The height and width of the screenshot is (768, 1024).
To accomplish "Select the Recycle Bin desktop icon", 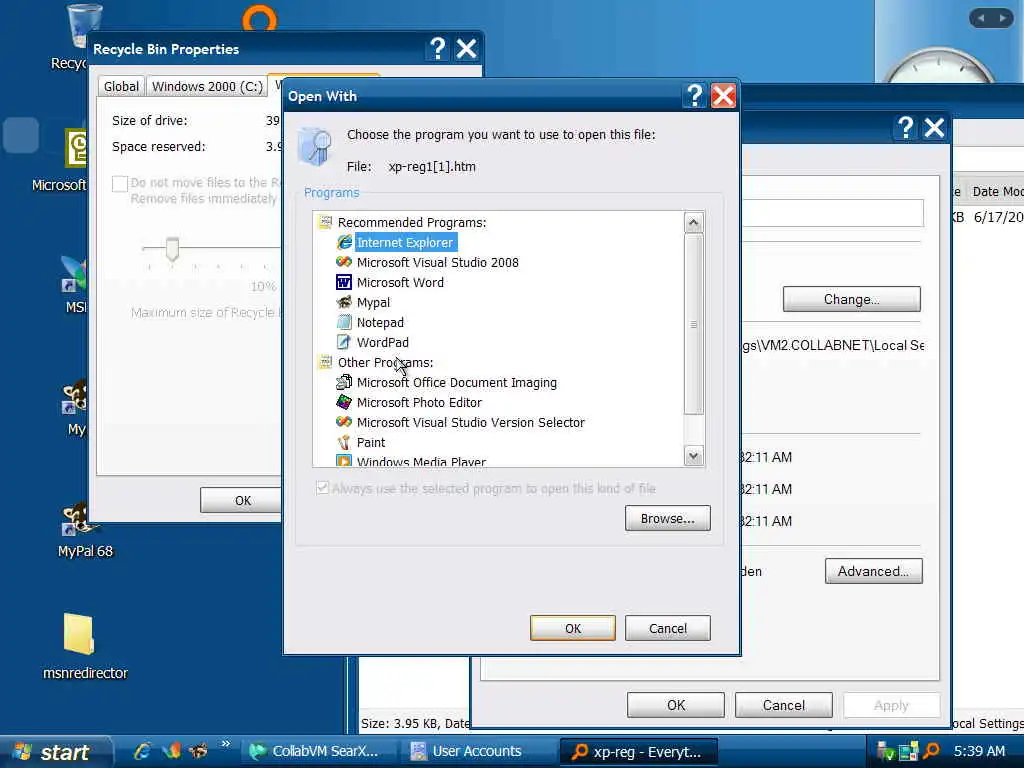I will point(82,26).
